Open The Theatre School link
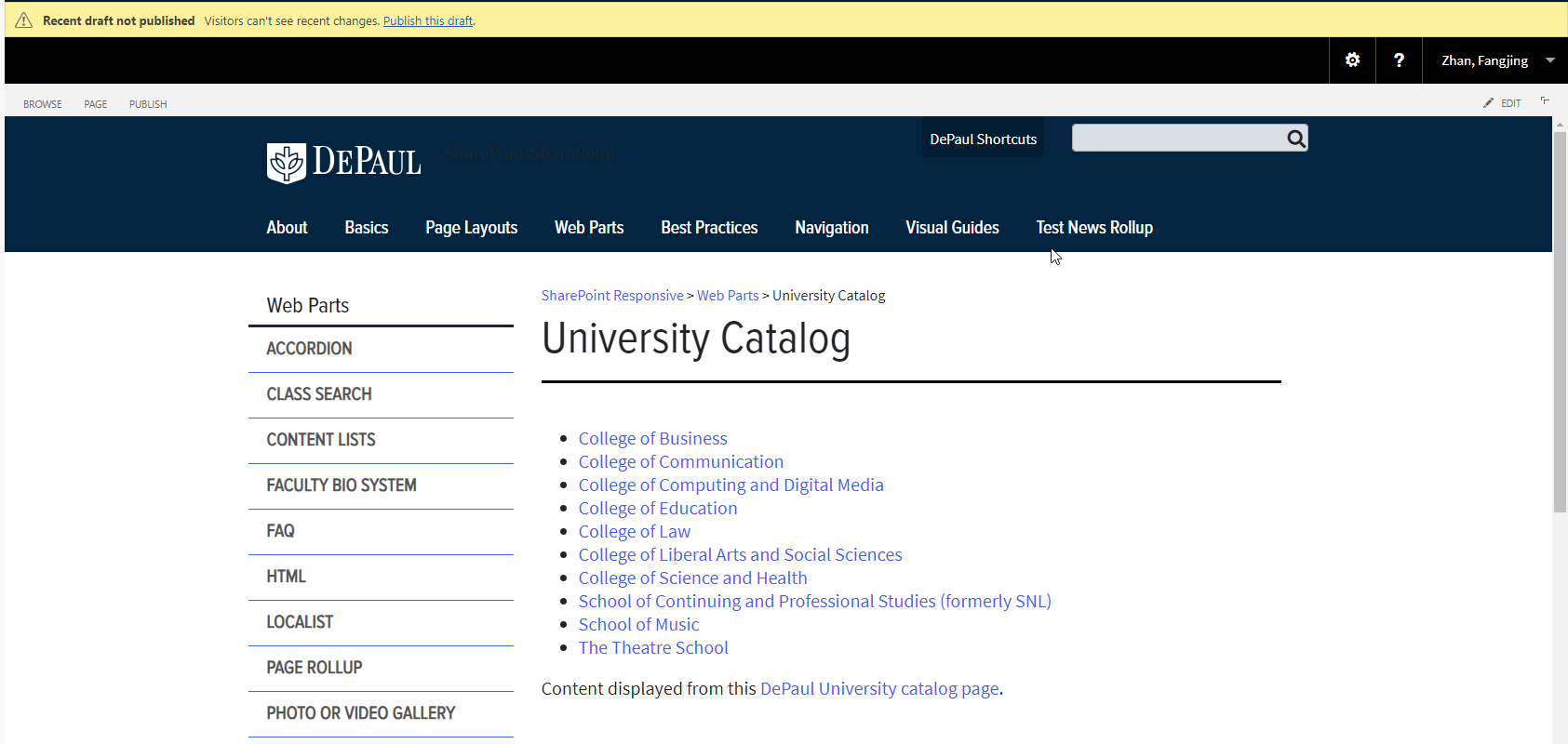 pos(653,648)
